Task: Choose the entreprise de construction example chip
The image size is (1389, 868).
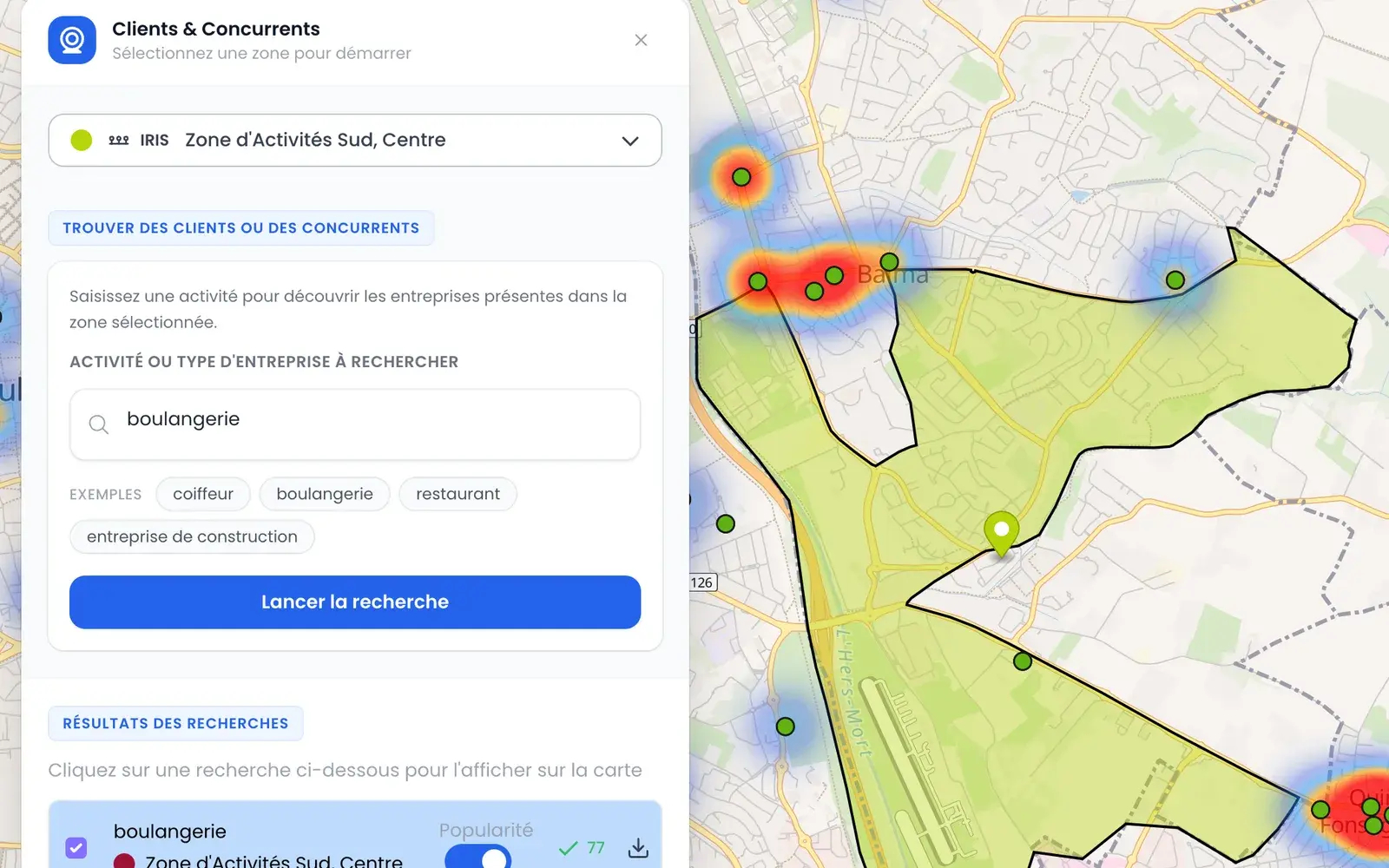Action: click(x=192, y=536)
